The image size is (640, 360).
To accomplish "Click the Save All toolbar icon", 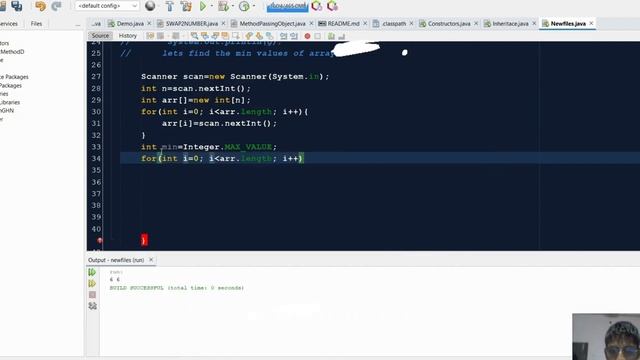I will (x=17, y=6).
